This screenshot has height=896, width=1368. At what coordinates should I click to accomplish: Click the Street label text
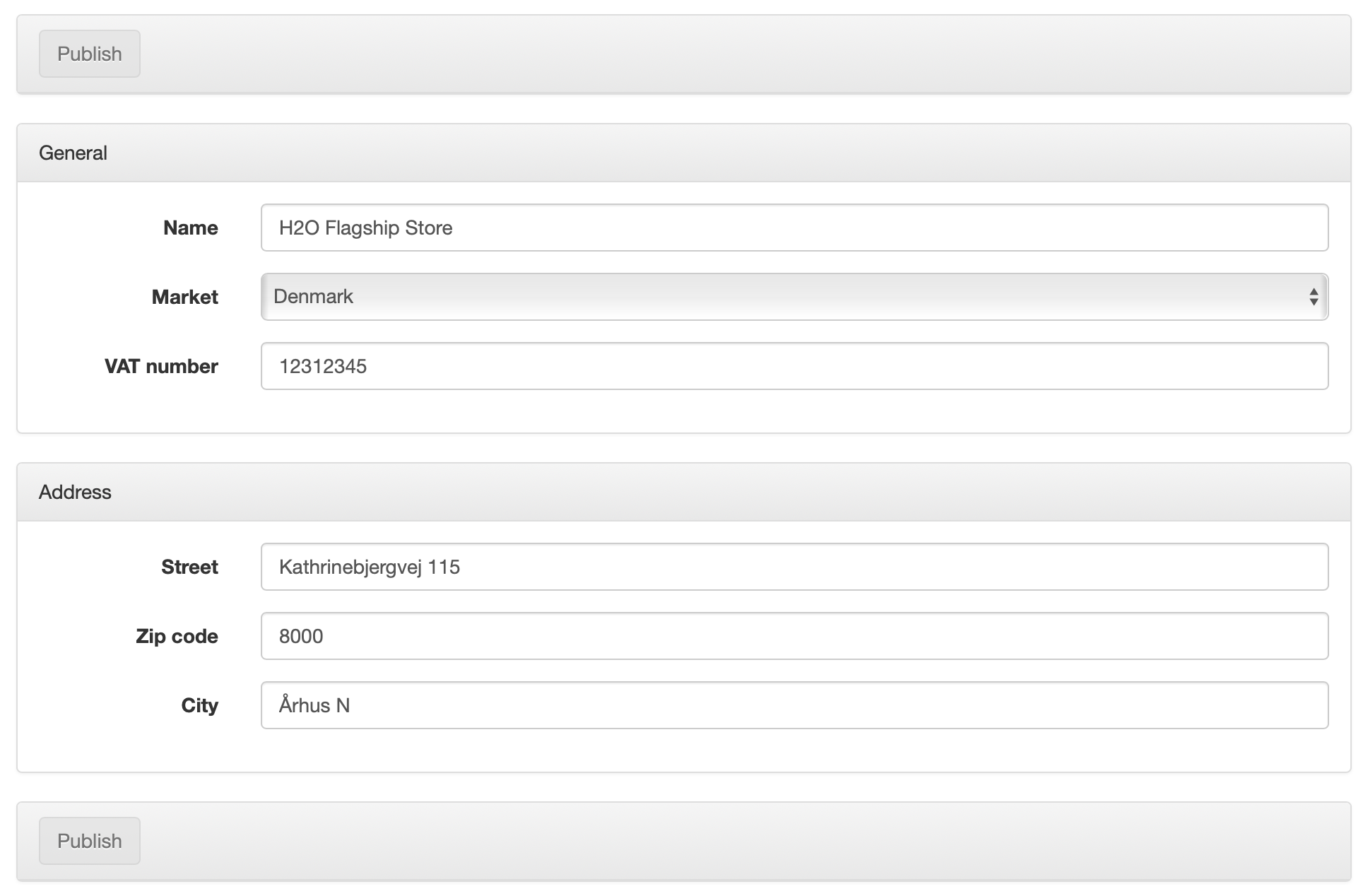tap(189, 567)
